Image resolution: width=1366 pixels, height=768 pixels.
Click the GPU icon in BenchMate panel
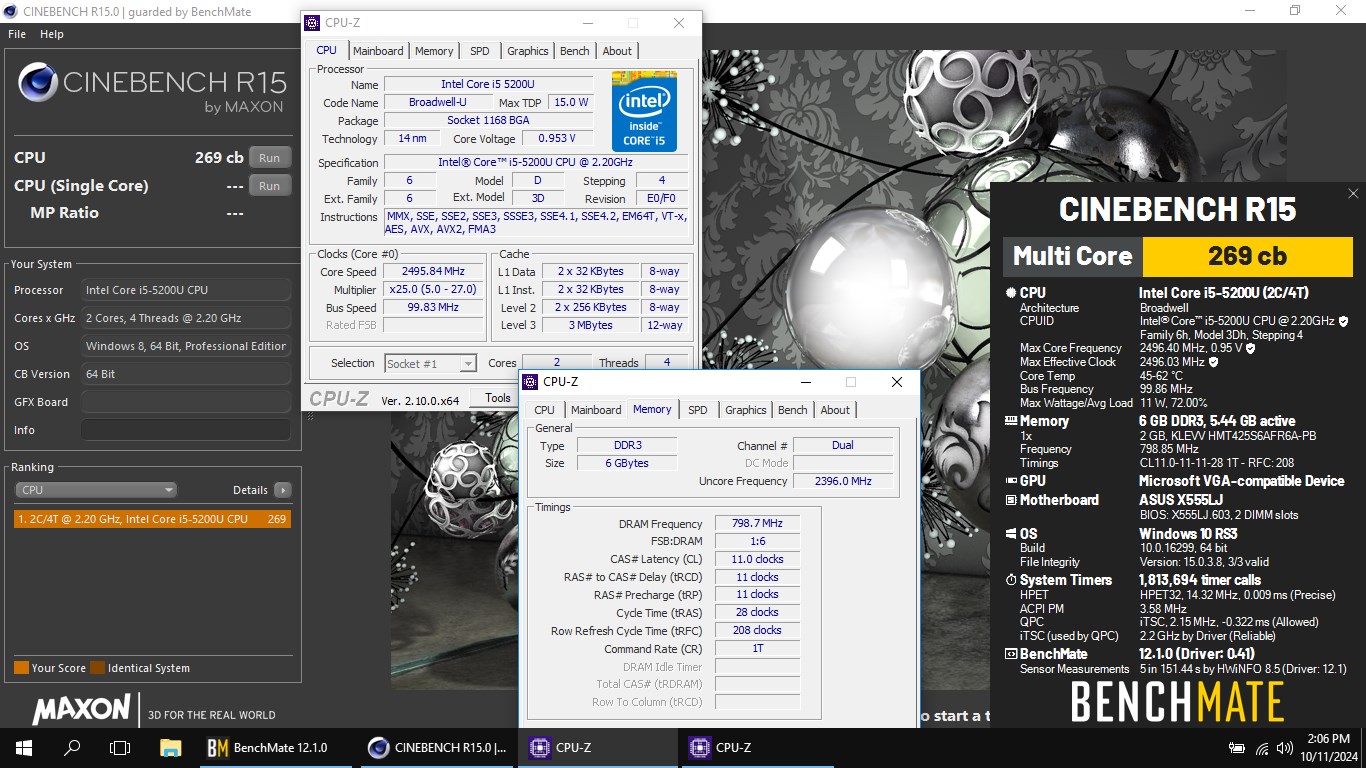click(1011, 481)
